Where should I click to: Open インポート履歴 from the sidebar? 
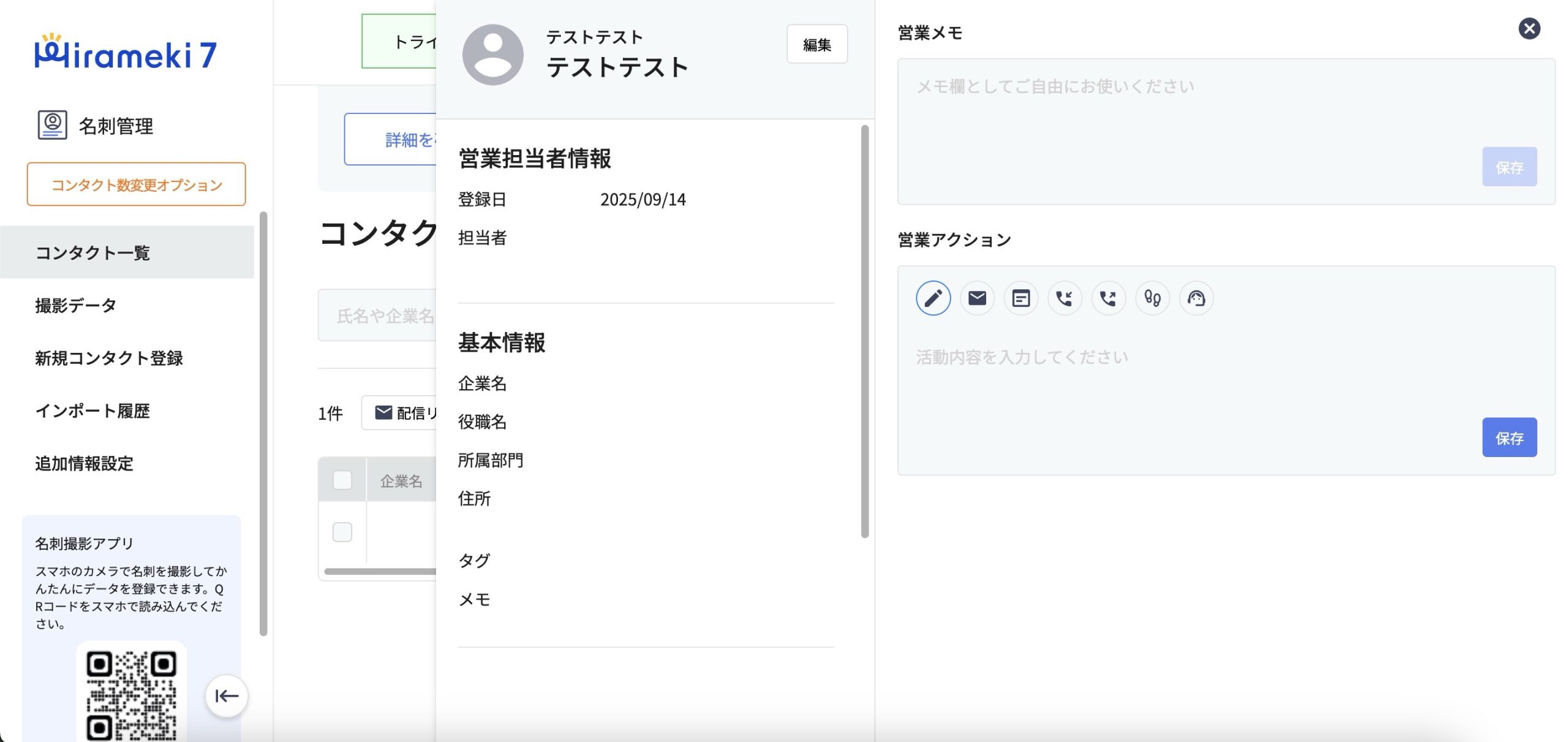[92, 411]
